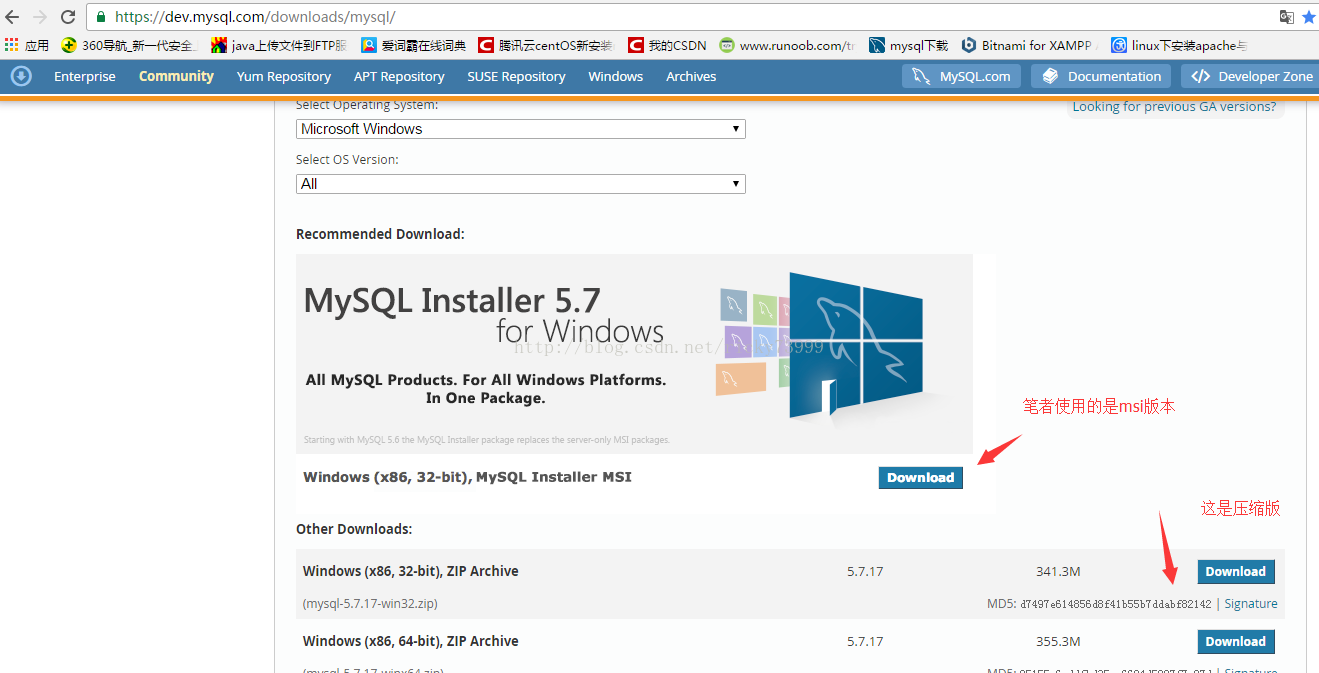Open the SUSE Repository tab
Viewport: 1319px width, 673px height.
click(x=516, y=76)
